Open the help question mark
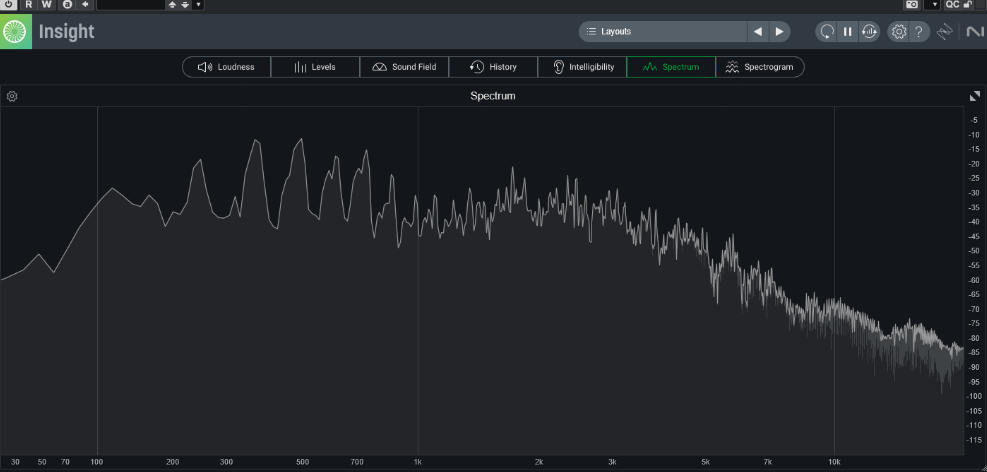This screenshot has width=987, height=472. pos(919,31)
